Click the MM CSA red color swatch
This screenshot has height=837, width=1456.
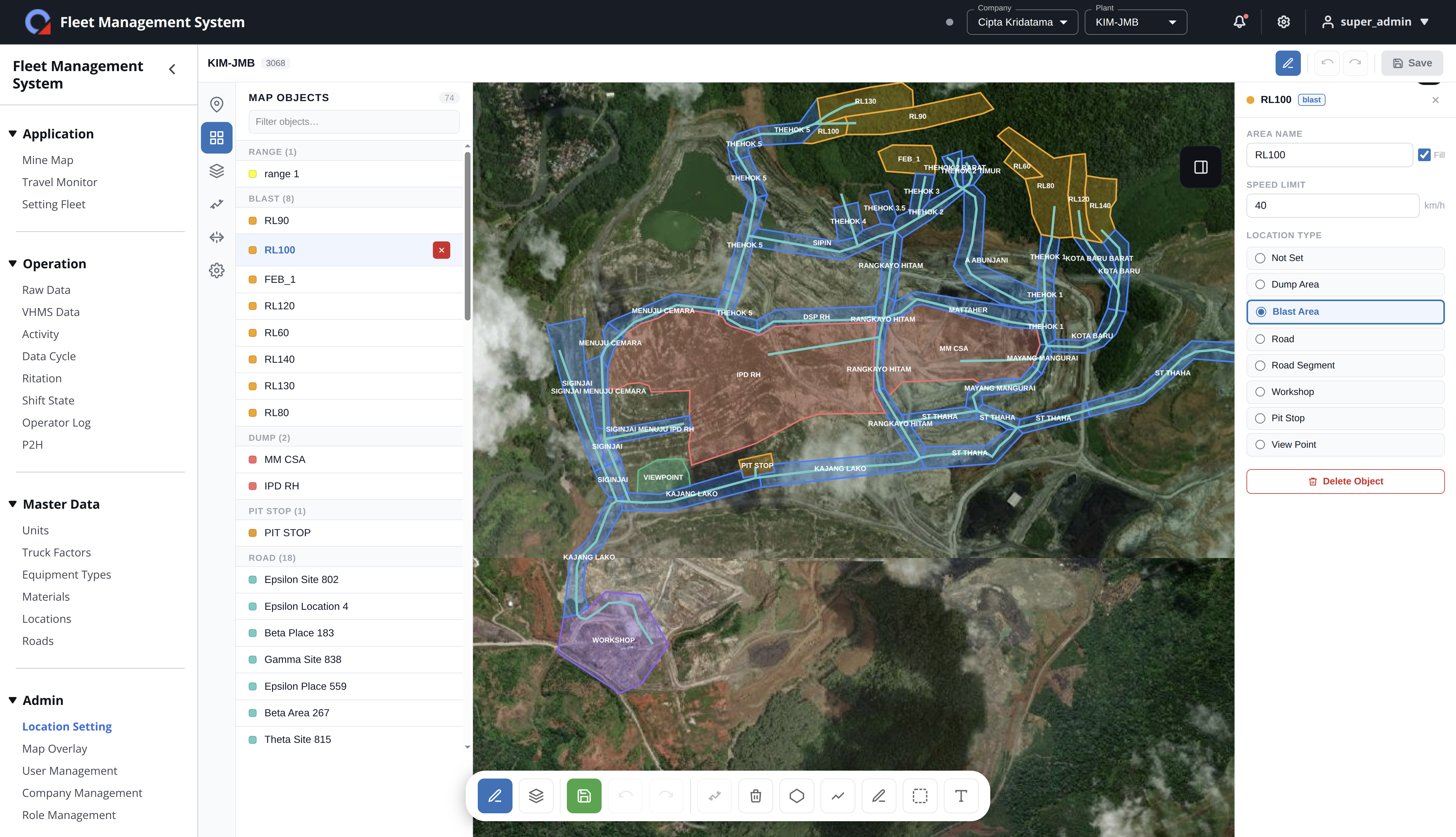(x=252, y=460)
